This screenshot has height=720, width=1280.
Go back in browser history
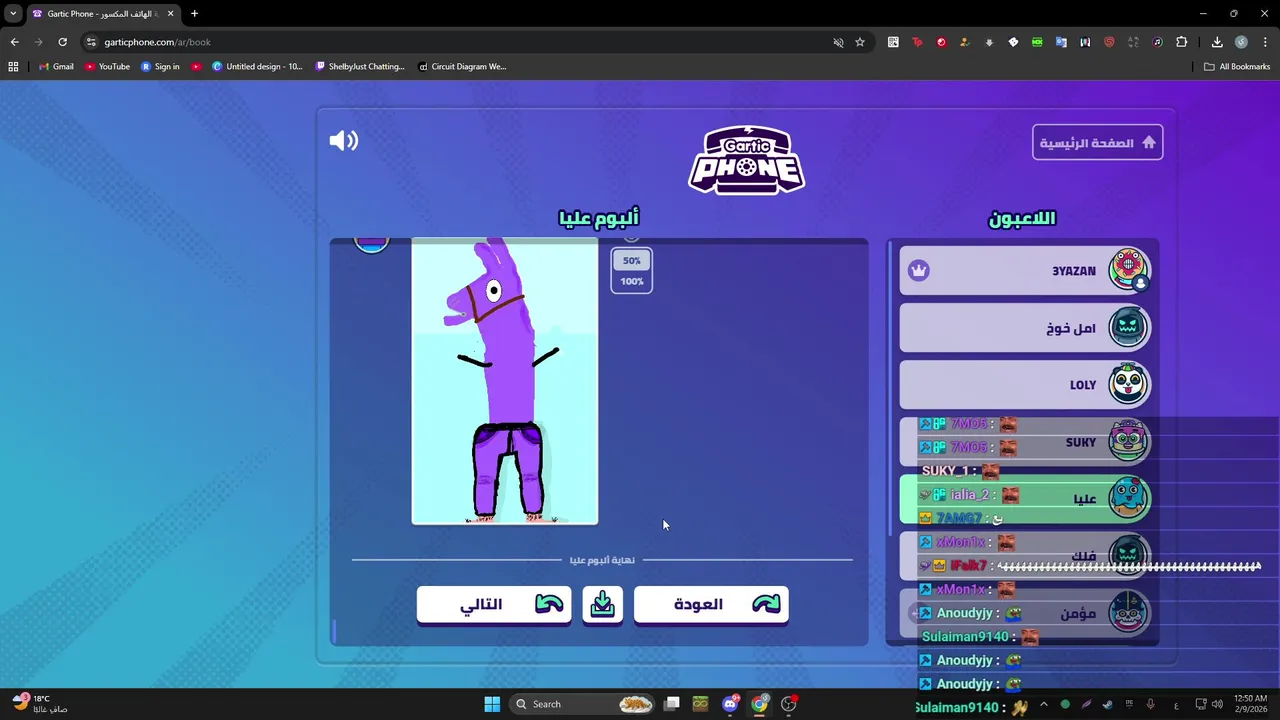click(x=14, y=42)
